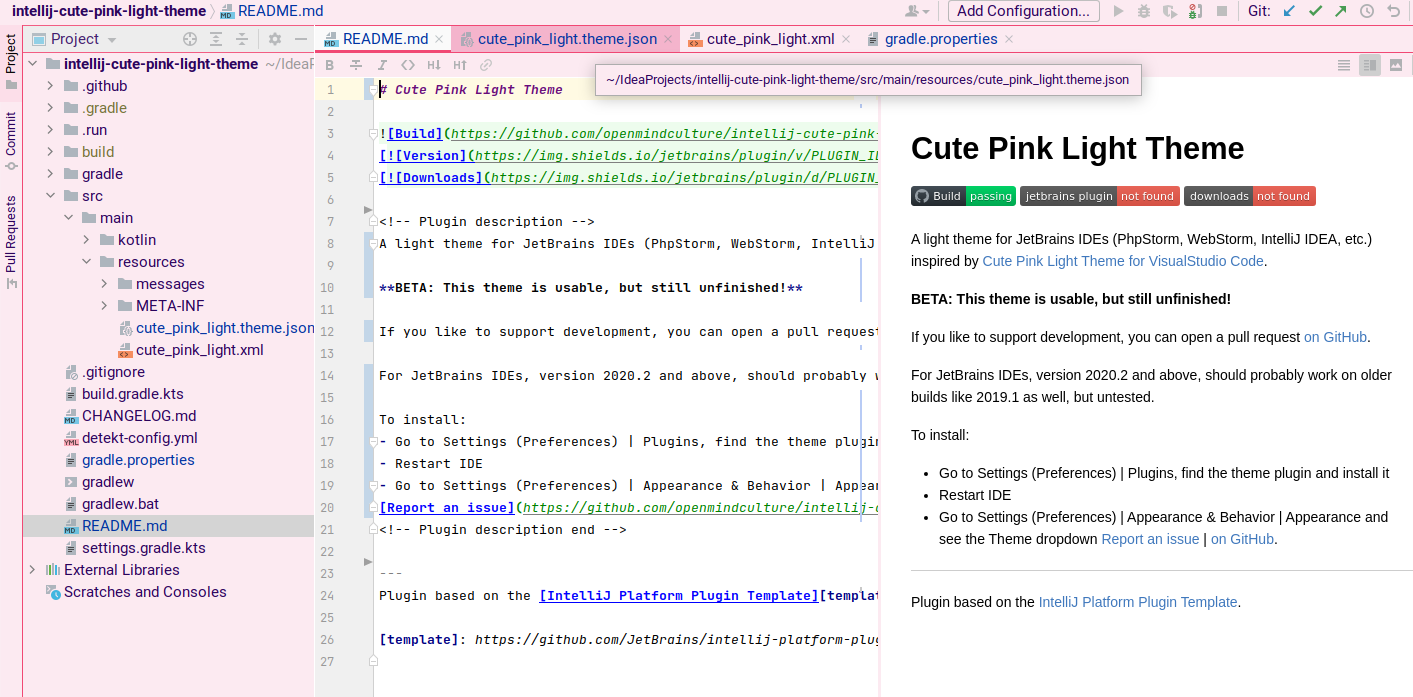1413x697 pixels.
Task: Close the cute_pink_light.xml tab
Action: (845, 40)
